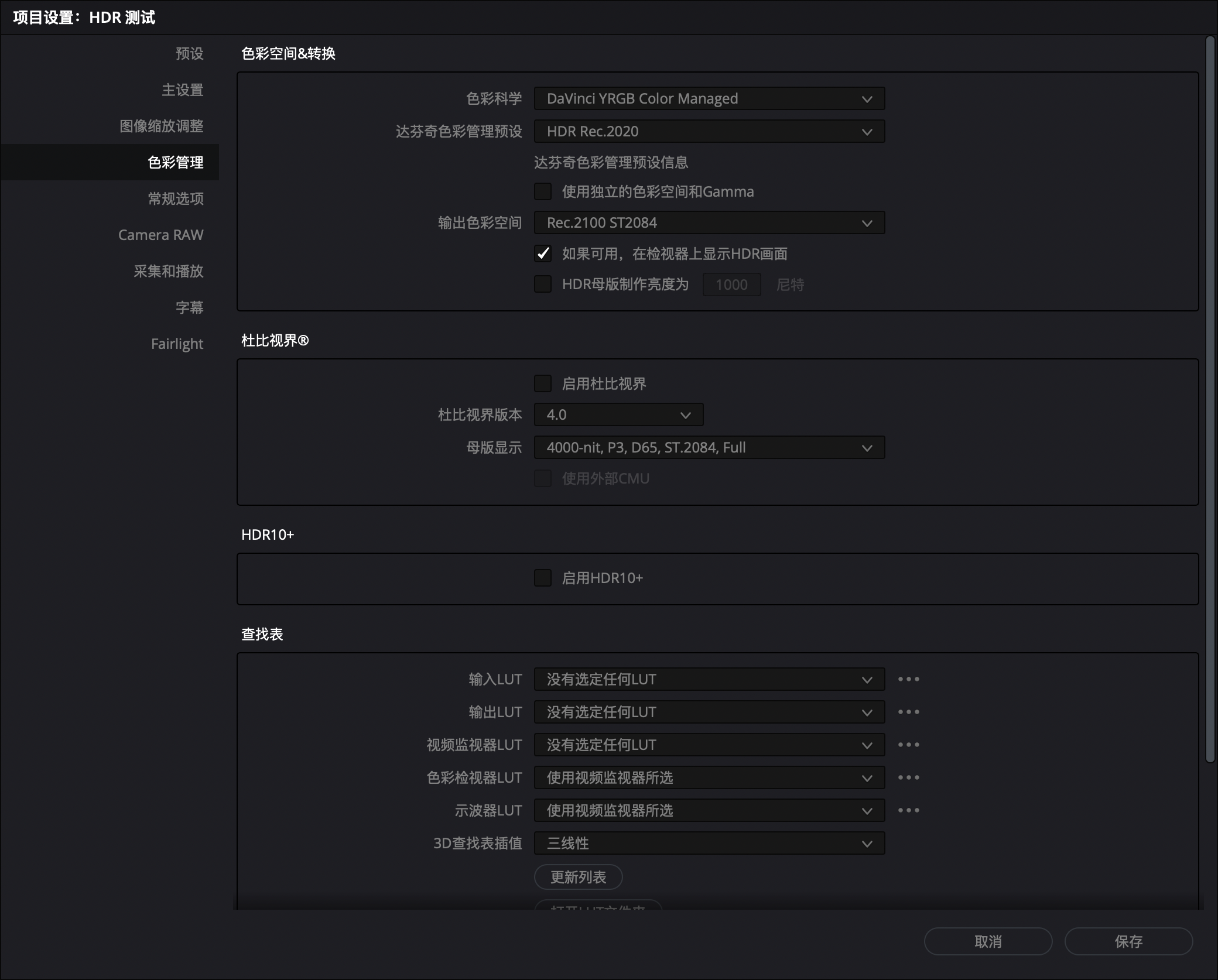This screenshot has width=1218, height=980.
Task: Tick the 启用HDR10+ checkbox
Action: click(x=543, y=578)
